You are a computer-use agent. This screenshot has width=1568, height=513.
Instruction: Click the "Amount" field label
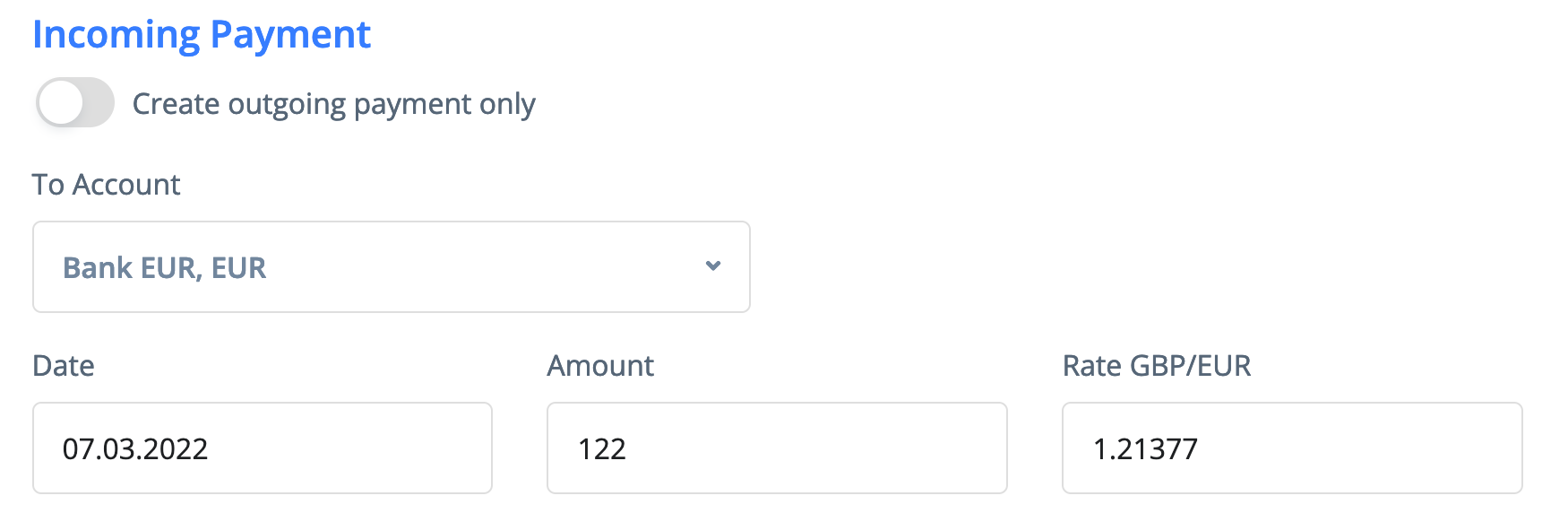600,366
